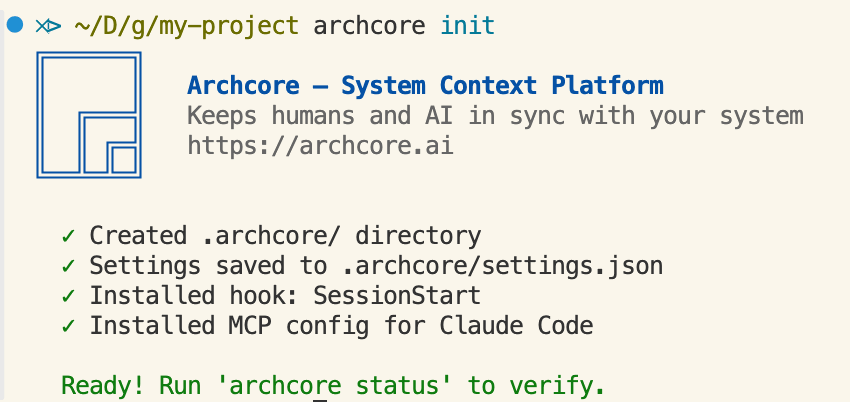Click the Archcore nested squares logo
The height and width of the screenshot is (402, 850).
click(x=89, y=115)
